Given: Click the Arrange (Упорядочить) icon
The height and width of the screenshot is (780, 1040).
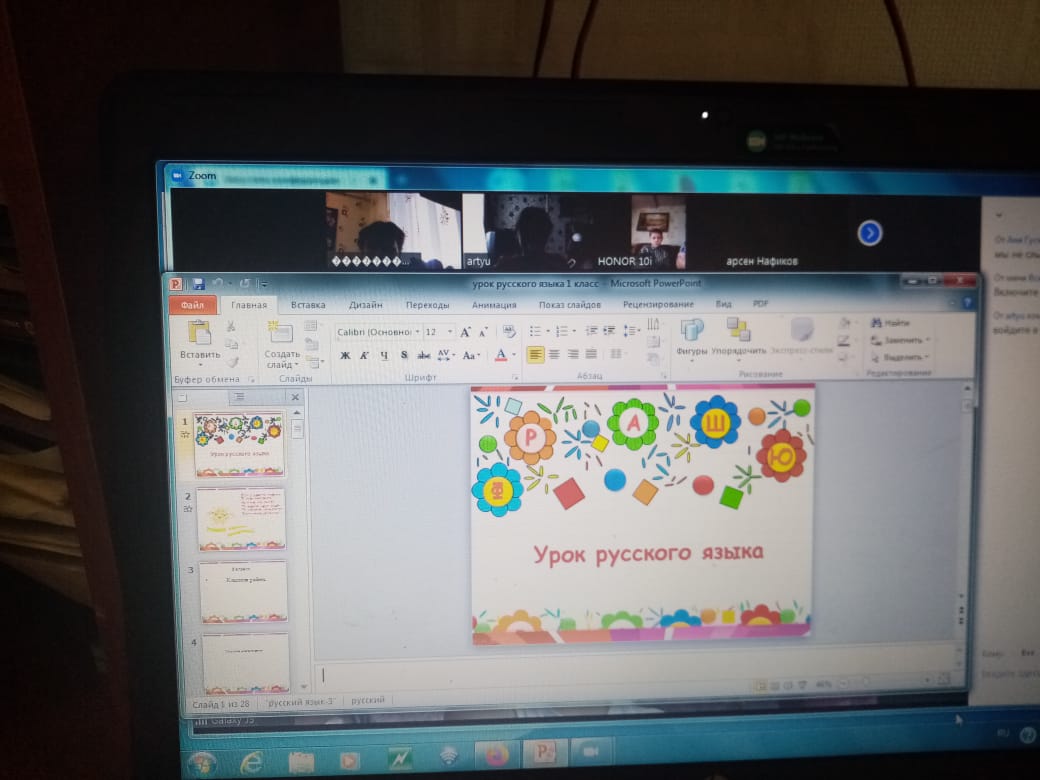Looking at the screenshot, I should [x=738, y=331].
